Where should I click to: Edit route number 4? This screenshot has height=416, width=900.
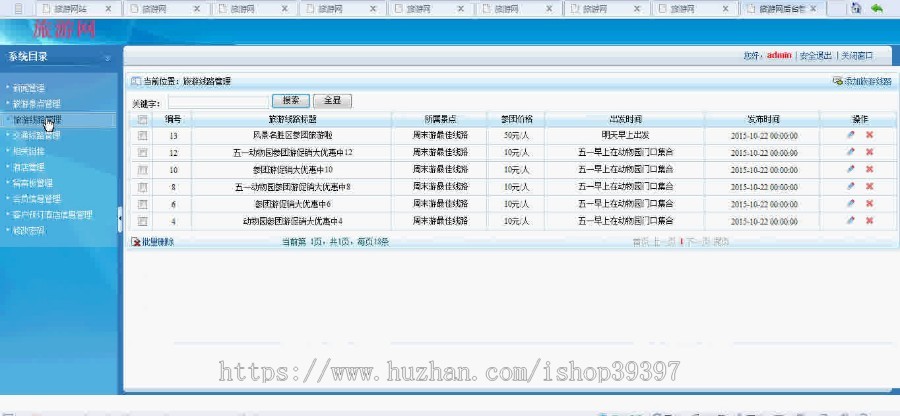pyautogui.click(x=851, y=221)
